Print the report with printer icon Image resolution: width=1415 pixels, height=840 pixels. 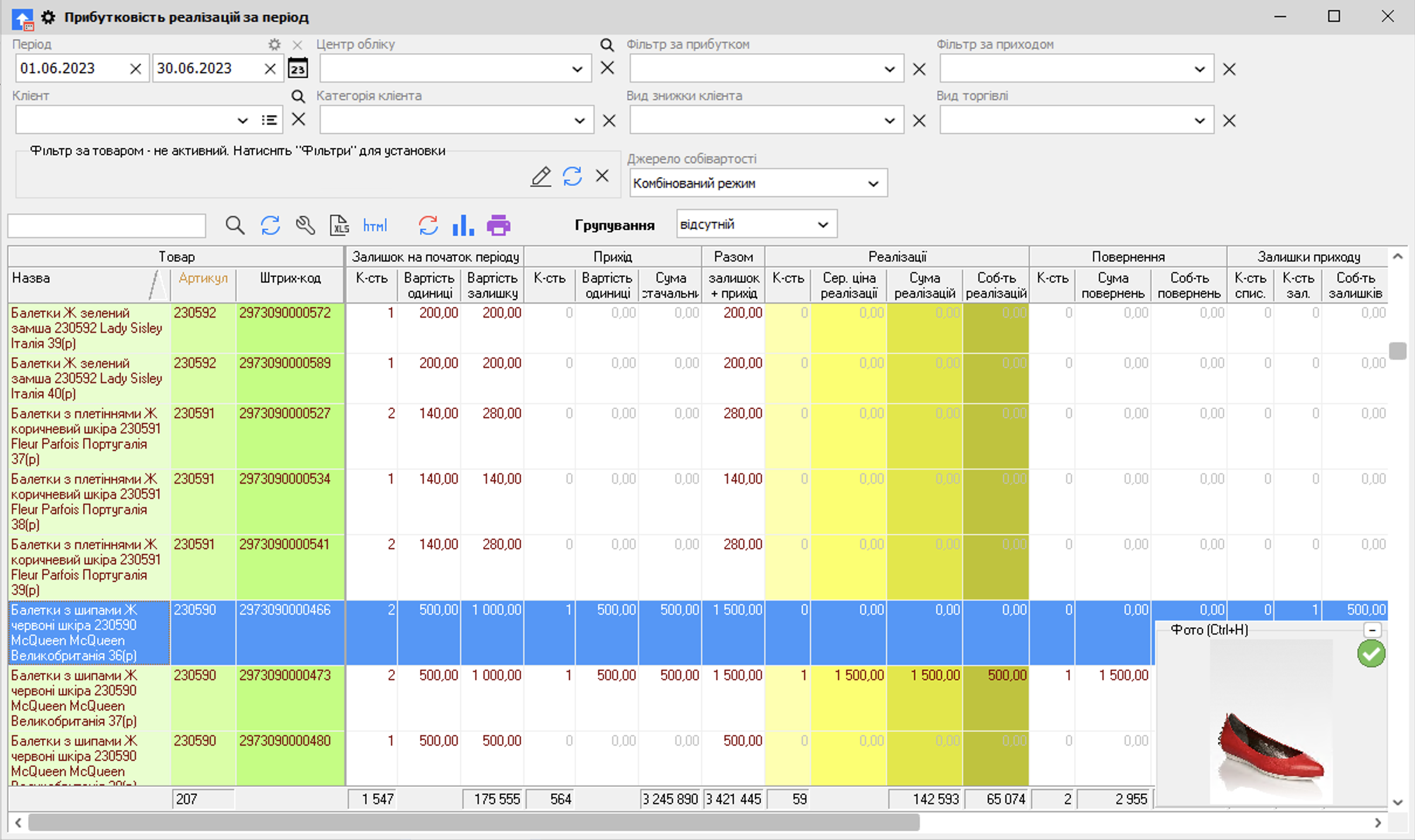click(x=498, y=225)
